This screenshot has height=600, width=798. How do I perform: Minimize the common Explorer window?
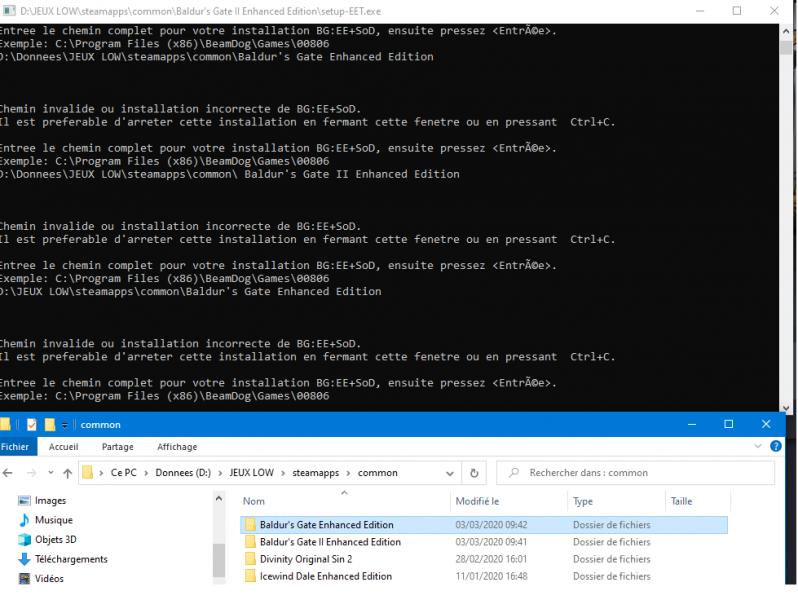(692, 424)
